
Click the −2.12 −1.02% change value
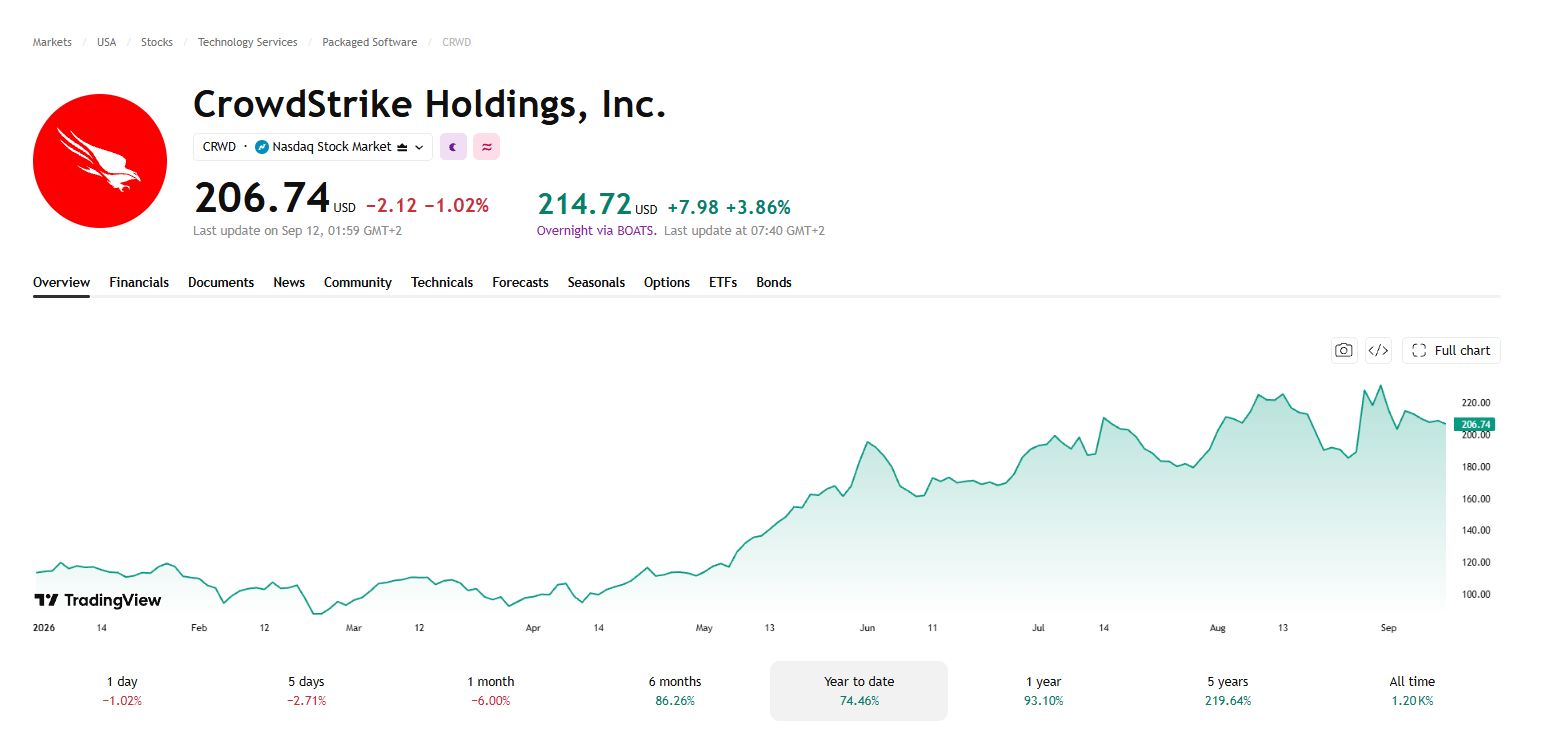[x=427, y=206]
